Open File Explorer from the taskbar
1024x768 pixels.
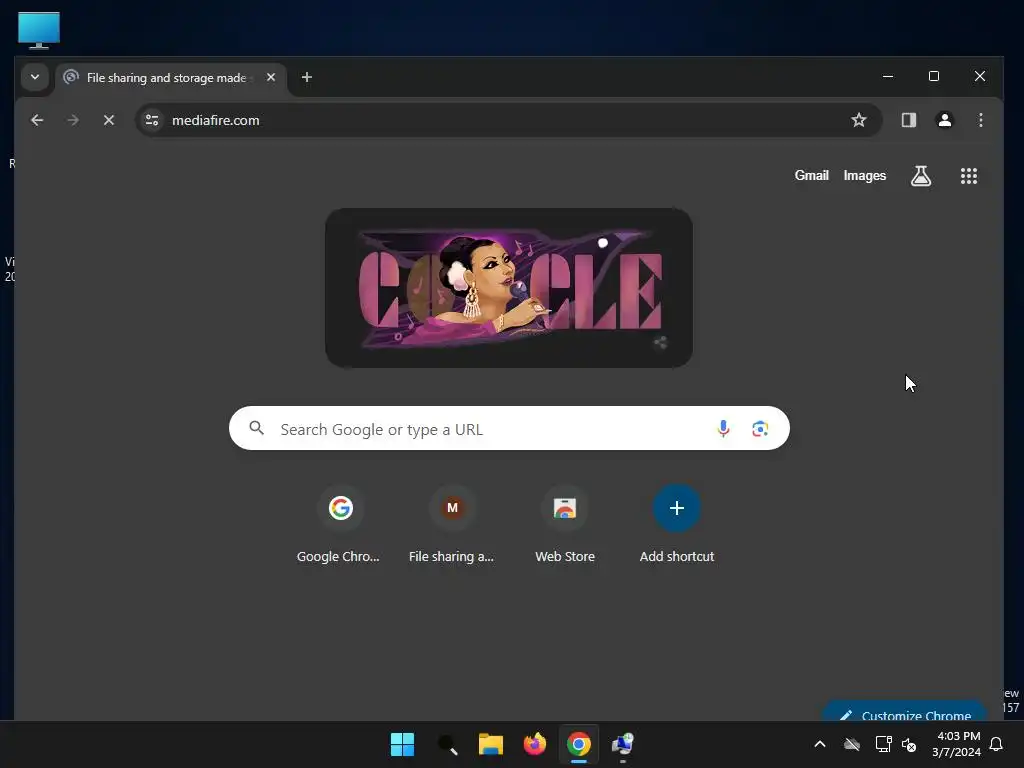(x=490, y=744)
